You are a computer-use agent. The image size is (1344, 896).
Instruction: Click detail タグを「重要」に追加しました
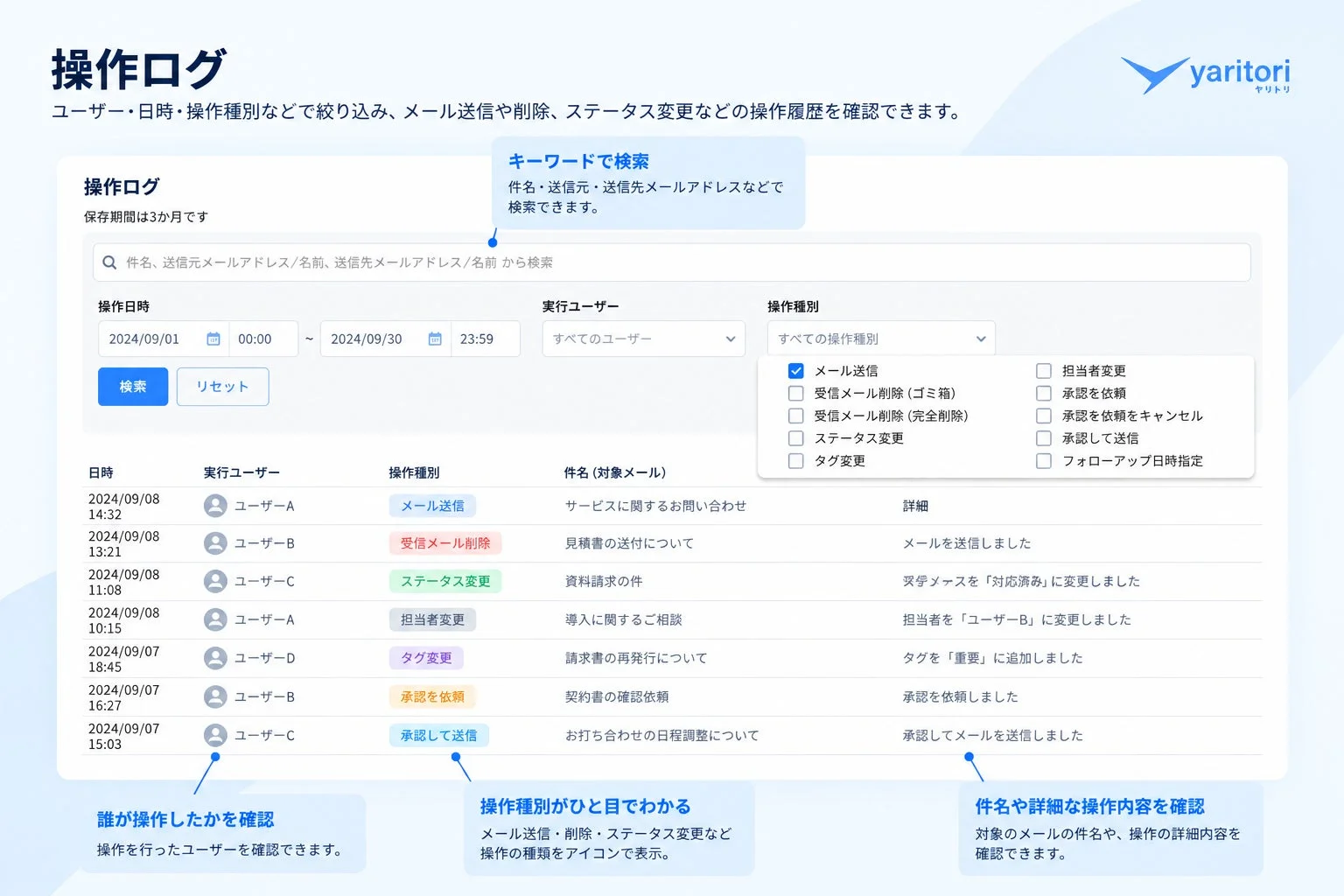pyautogui.click(x=992, y=658)
